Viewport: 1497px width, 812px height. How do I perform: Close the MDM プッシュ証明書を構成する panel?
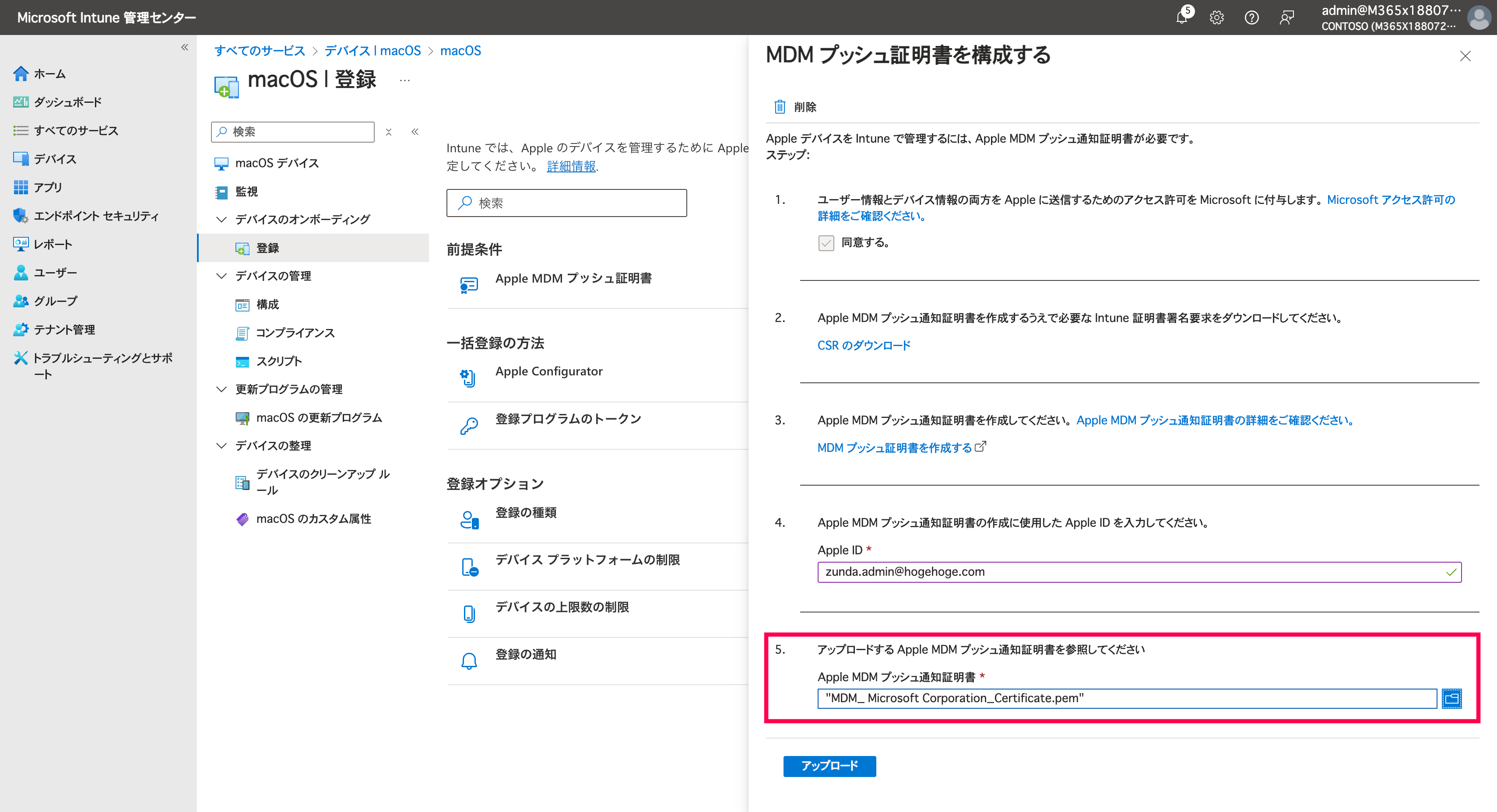coord(1465,56)
